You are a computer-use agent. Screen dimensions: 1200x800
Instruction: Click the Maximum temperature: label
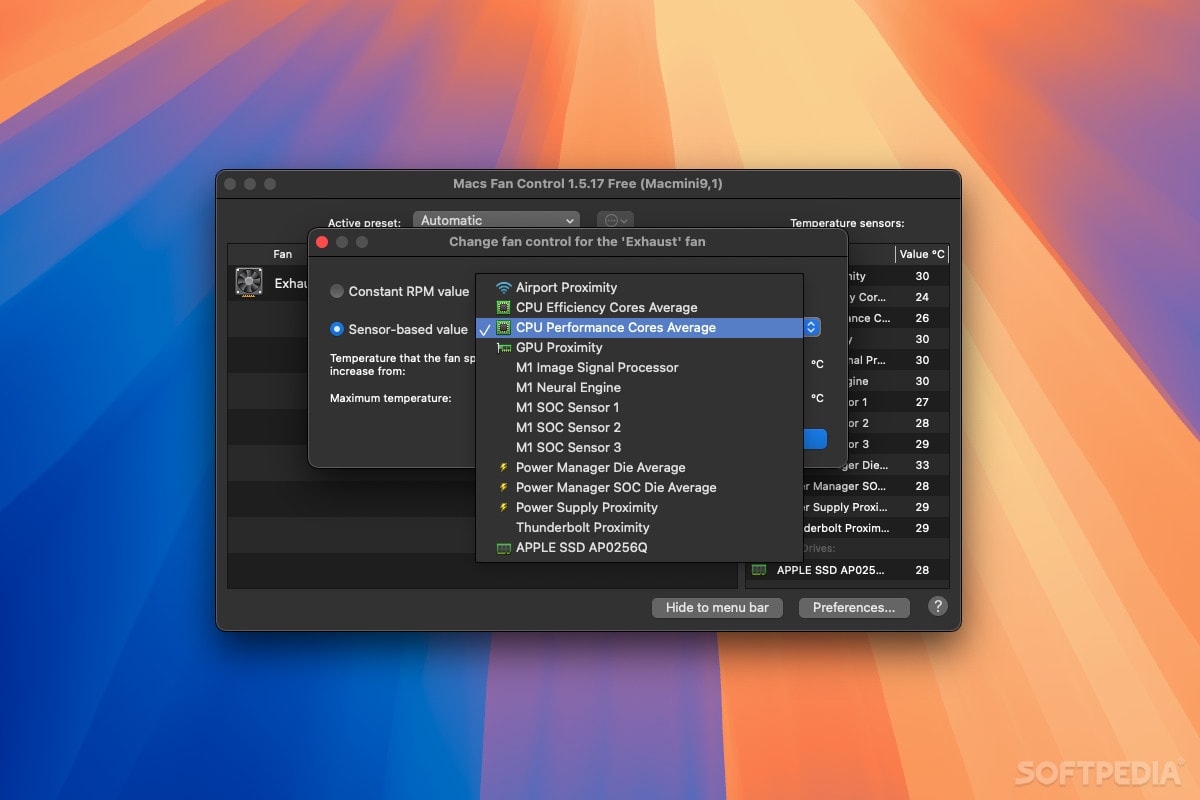coord(391,398)
